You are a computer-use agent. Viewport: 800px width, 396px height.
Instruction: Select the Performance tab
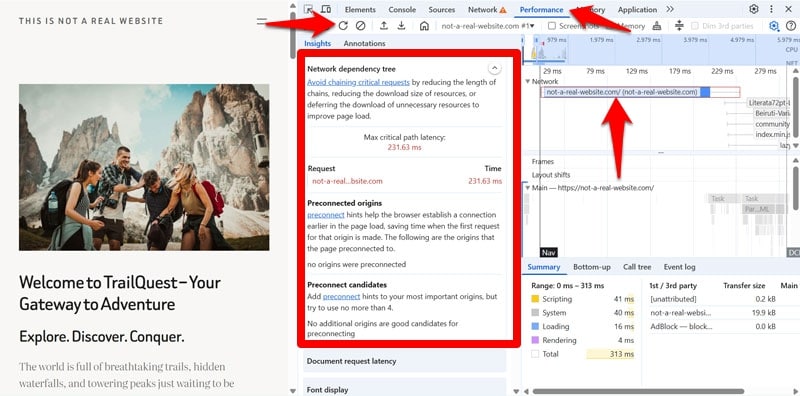coord(541,9)
